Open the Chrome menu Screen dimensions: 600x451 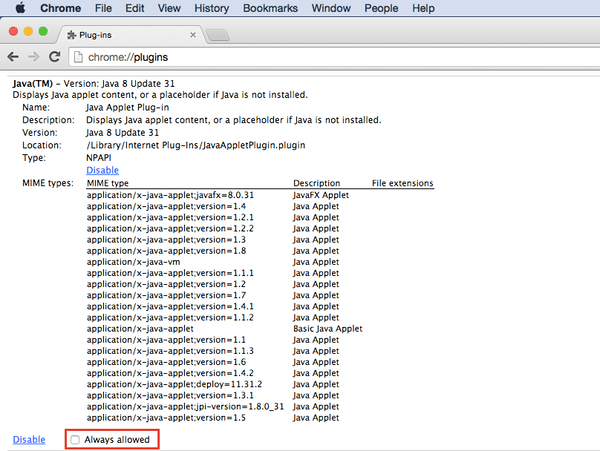point(60,8)
